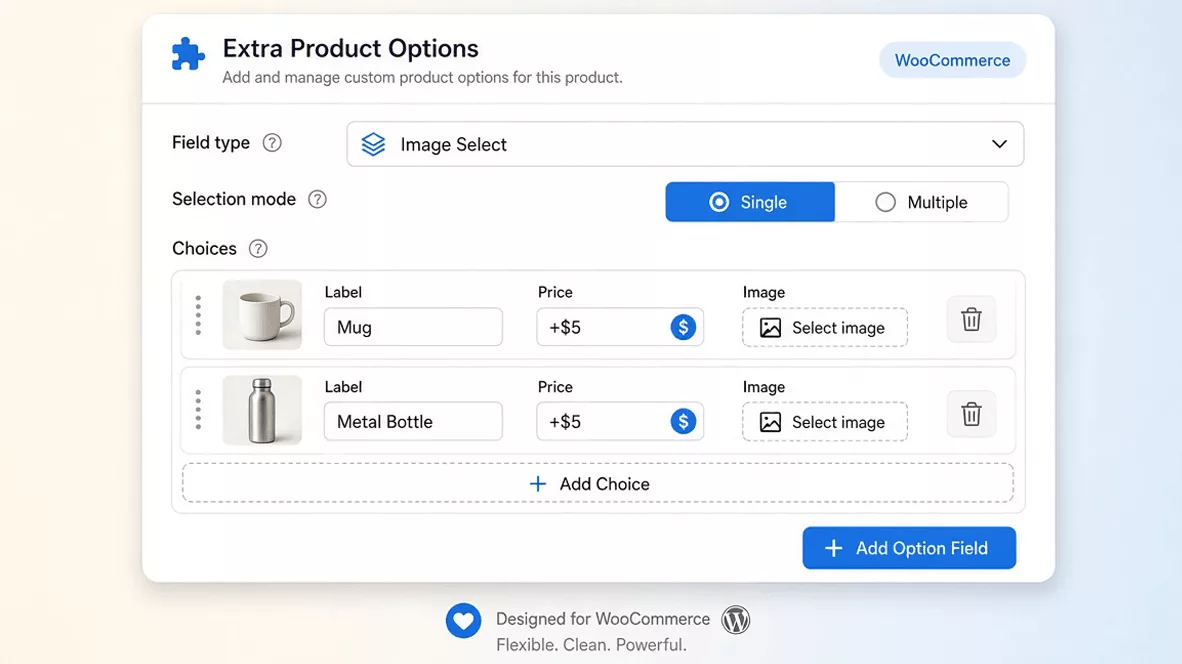This screenshot has width=1182, height=664.
Task: Open Field type help question mark
Action: tap(272, 142)
